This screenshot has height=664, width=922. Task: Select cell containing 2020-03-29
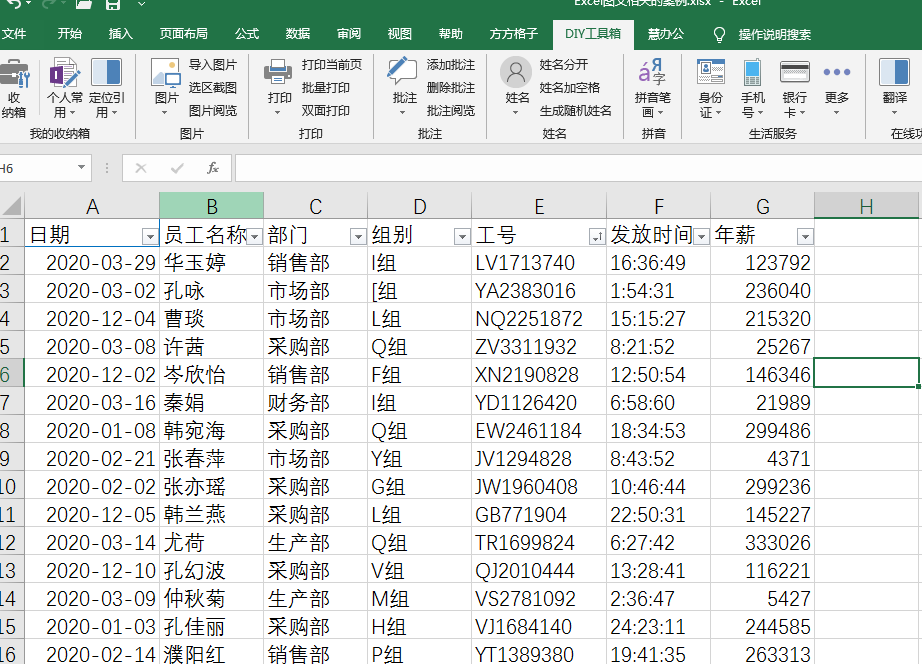tap(92, 262)
